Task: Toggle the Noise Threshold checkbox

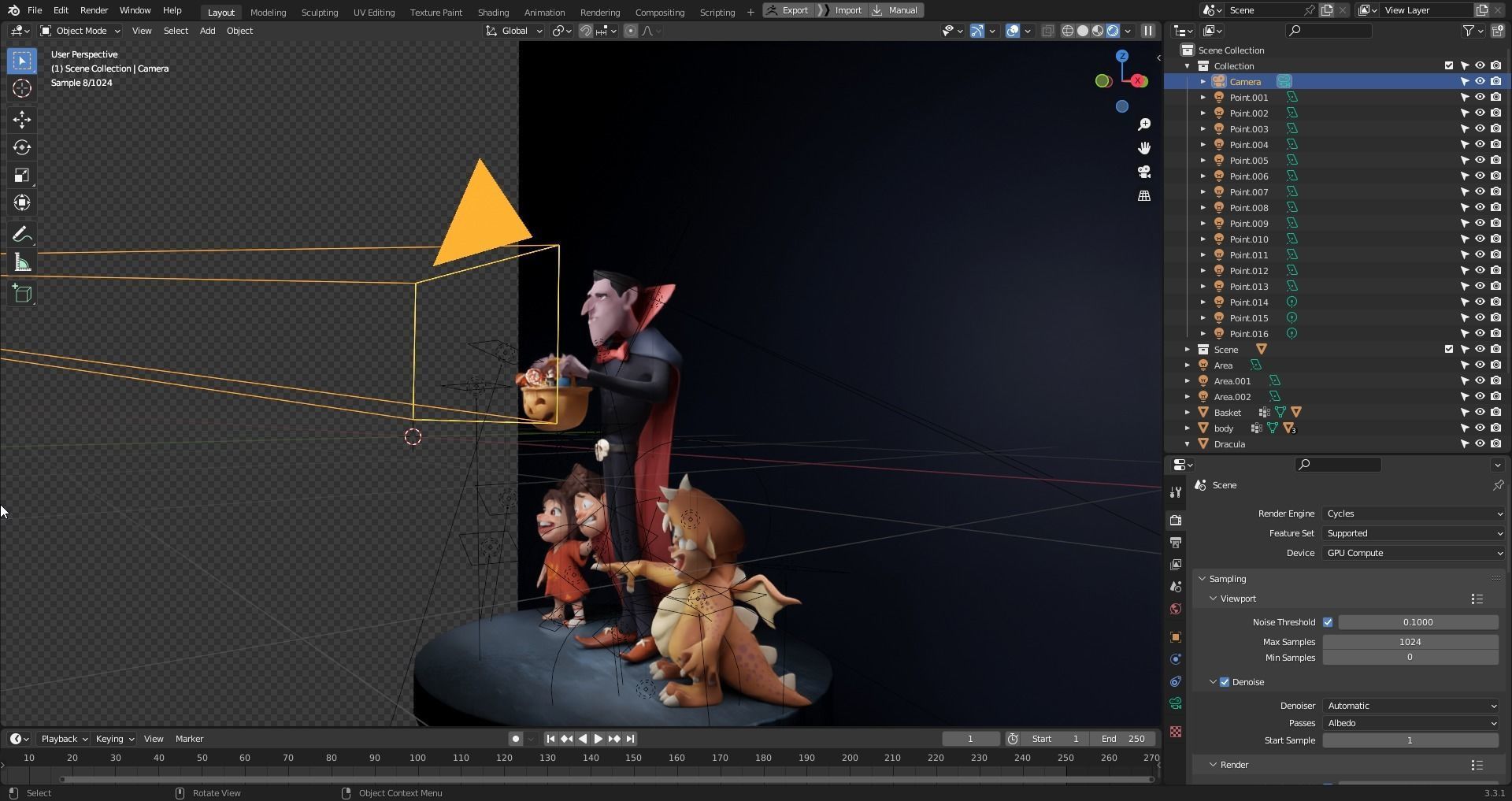Action: (1328, 622)
